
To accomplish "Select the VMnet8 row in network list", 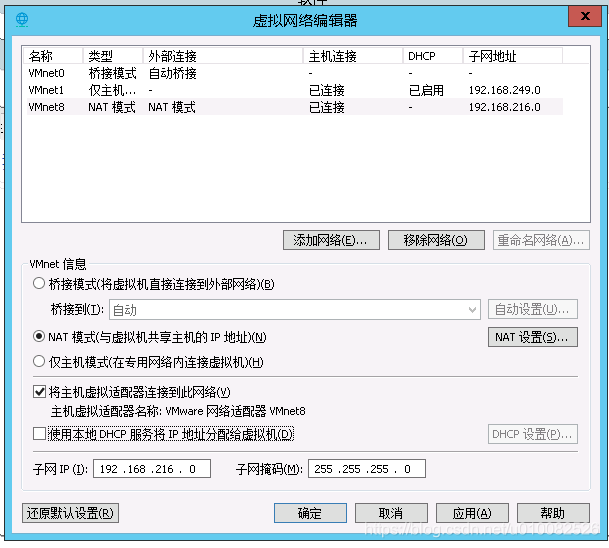I will pyautogui.click(x=294, y=107).
